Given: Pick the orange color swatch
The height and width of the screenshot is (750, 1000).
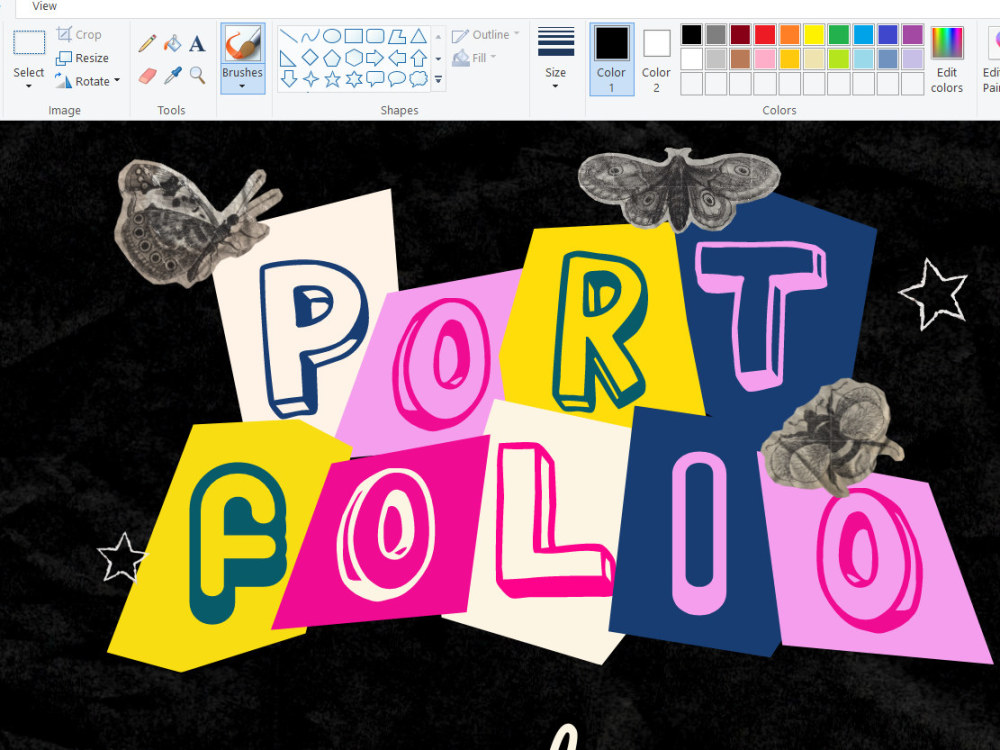Looking at the screenshot, I should (790, 34).
